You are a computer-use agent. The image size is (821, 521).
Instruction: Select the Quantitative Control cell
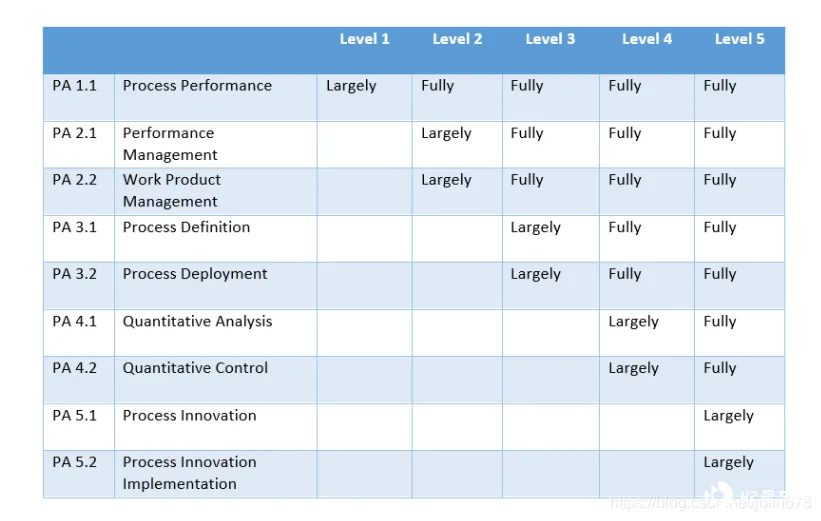point(195,368)
